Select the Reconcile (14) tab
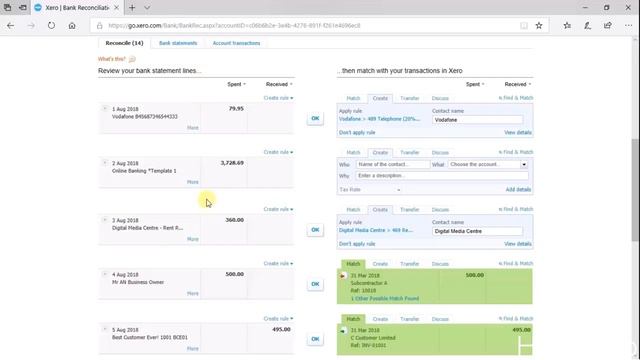Screen dimensions: 640x360 tap(124, 43)
